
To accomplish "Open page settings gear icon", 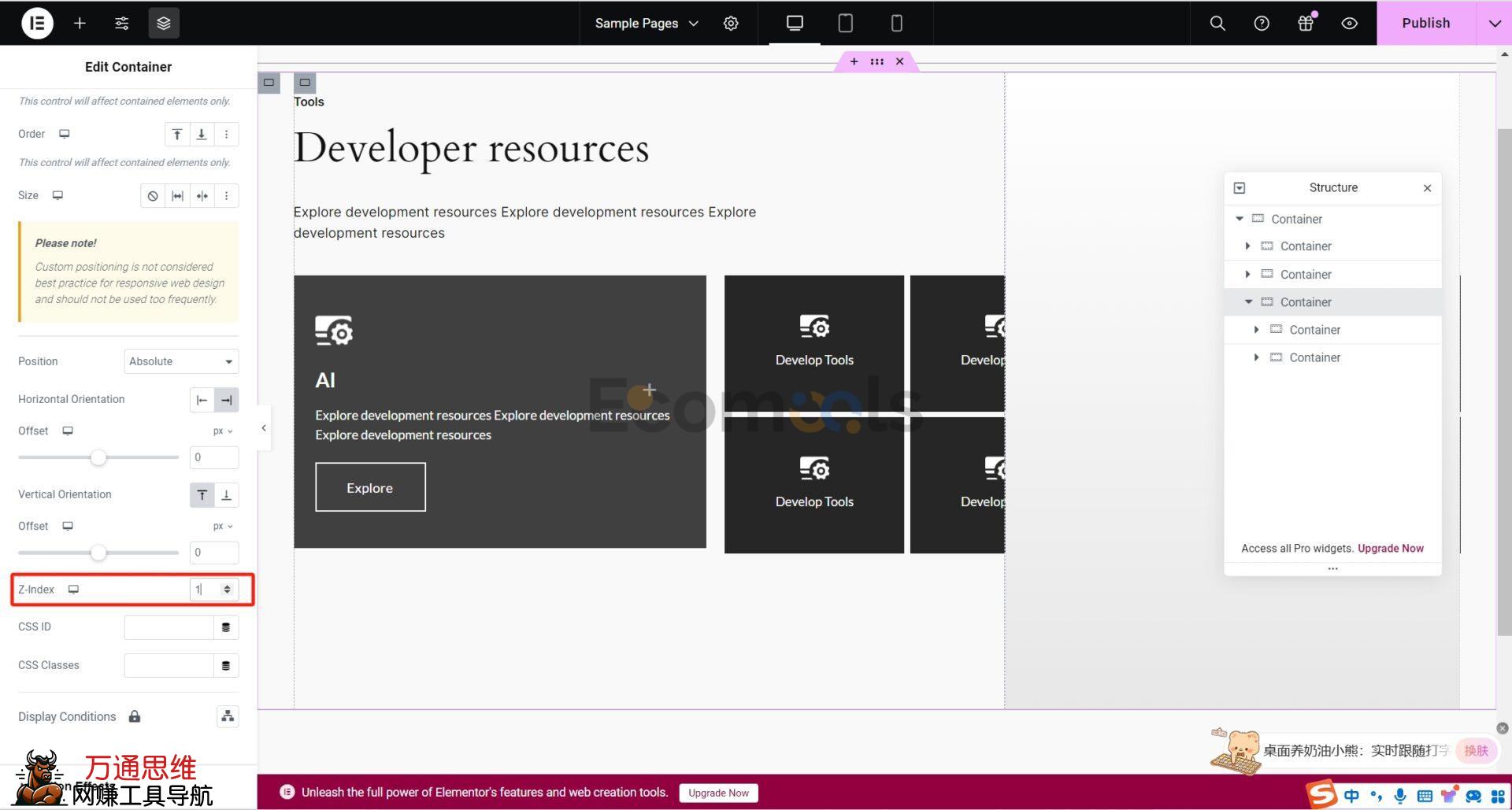I will click(x=731, y=23).
